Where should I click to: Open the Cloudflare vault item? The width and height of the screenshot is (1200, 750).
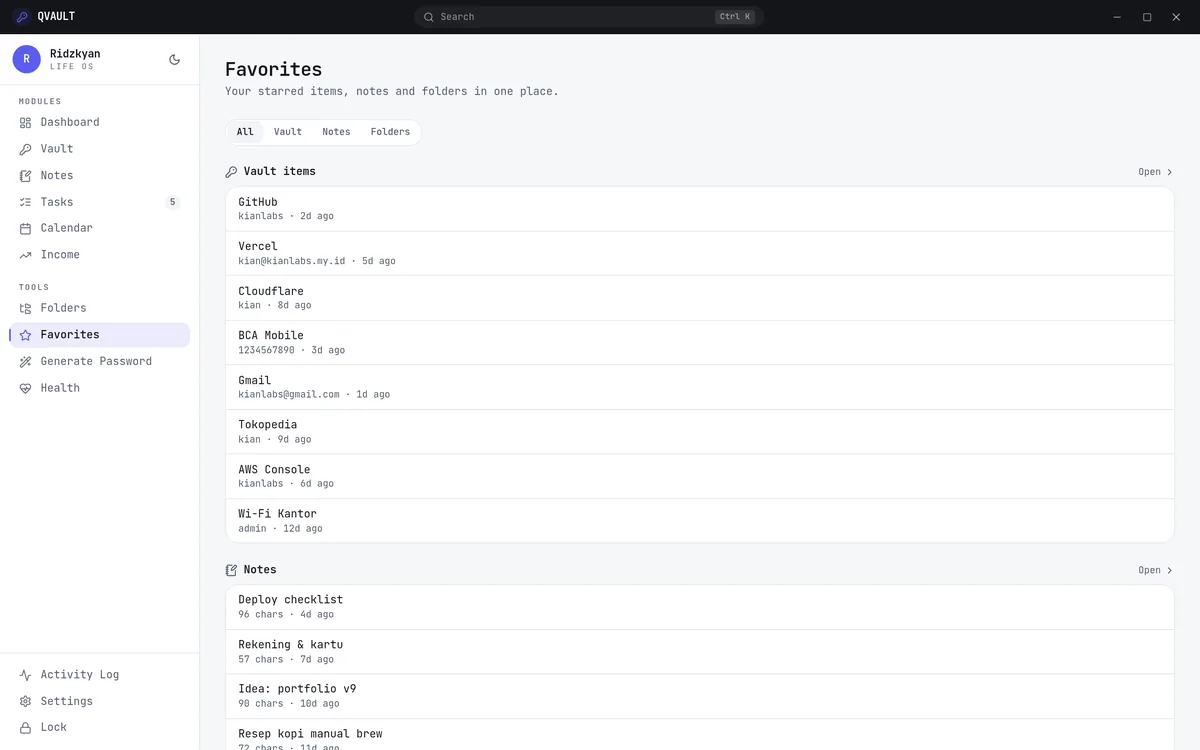[700, 298]
